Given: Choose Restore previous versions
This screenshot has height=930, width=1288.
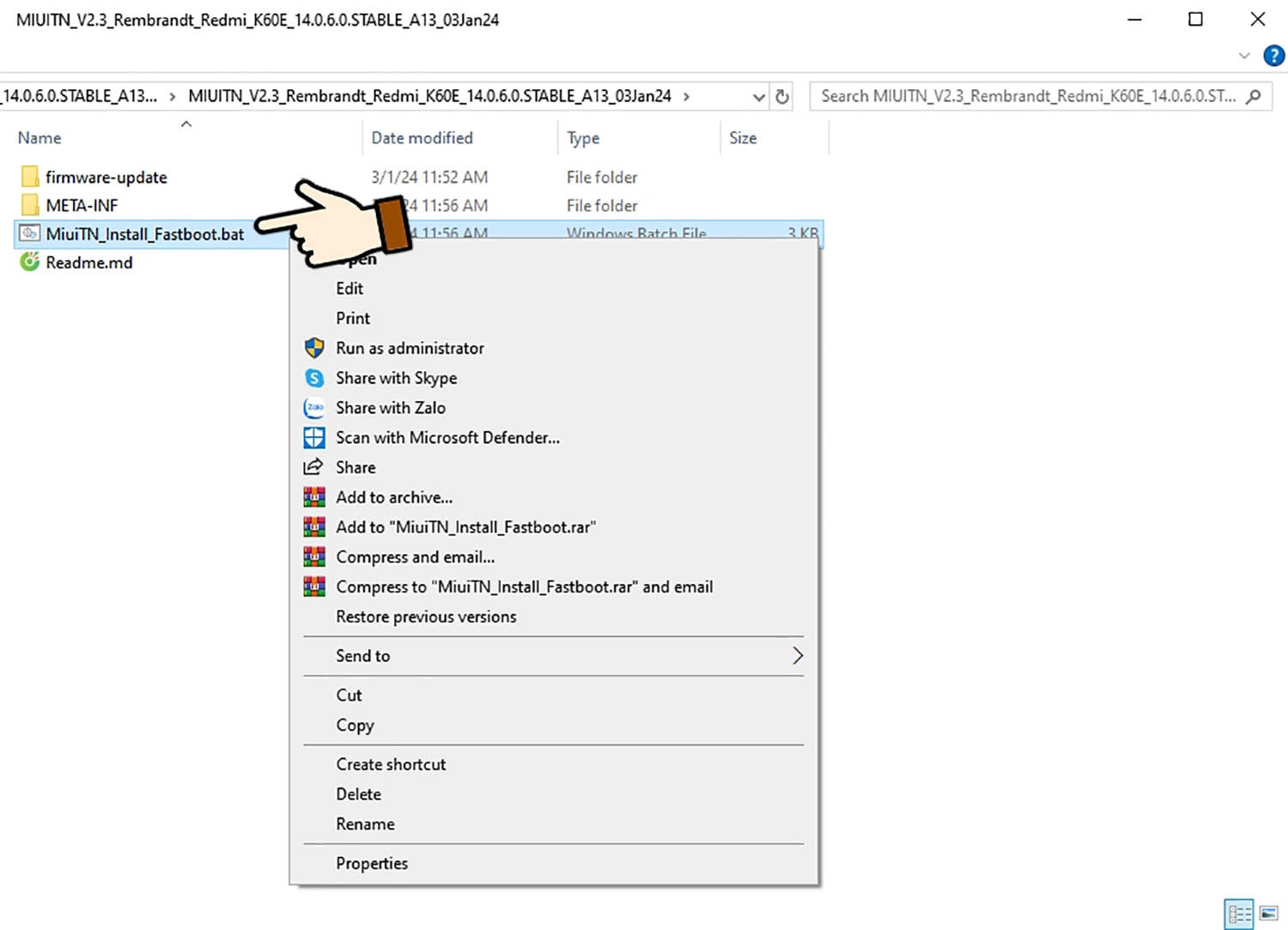Looking at the screenshot, I should coord(427,617).
